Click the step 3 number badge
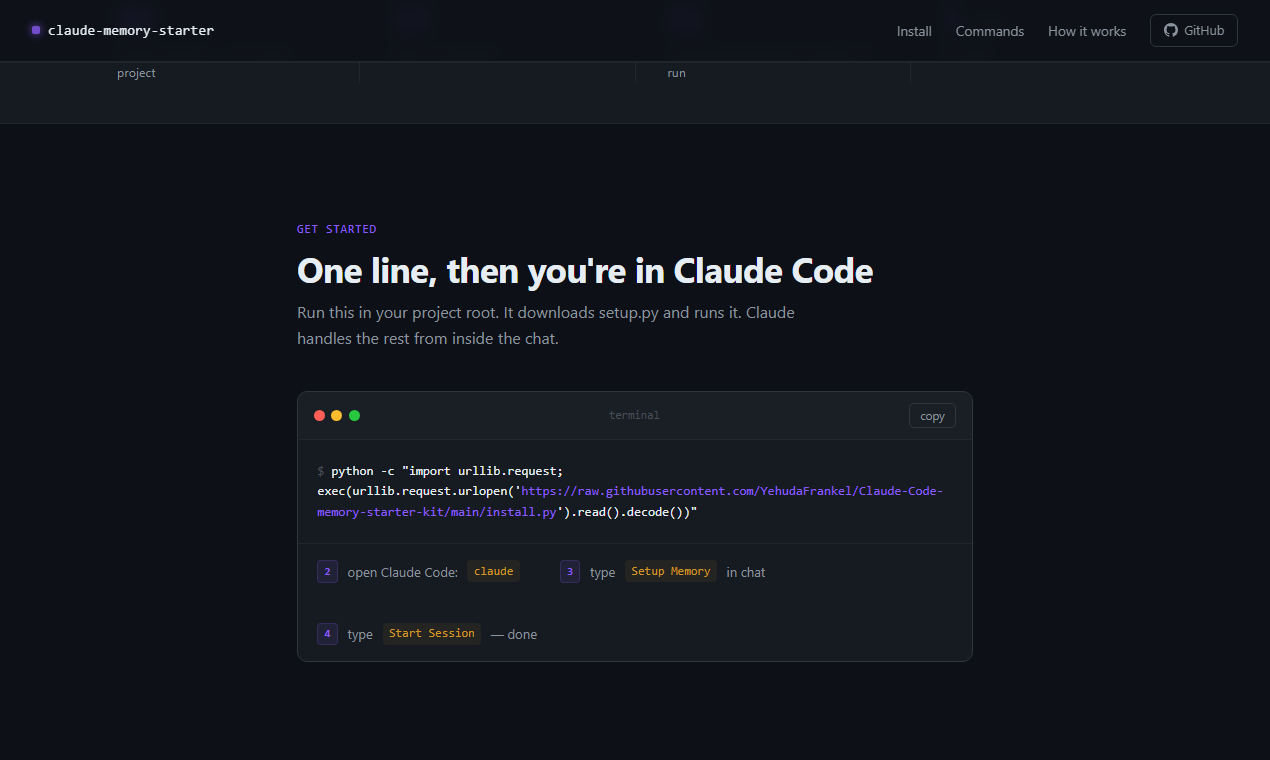Screen dimensions: 1270x760 [569, 571]
